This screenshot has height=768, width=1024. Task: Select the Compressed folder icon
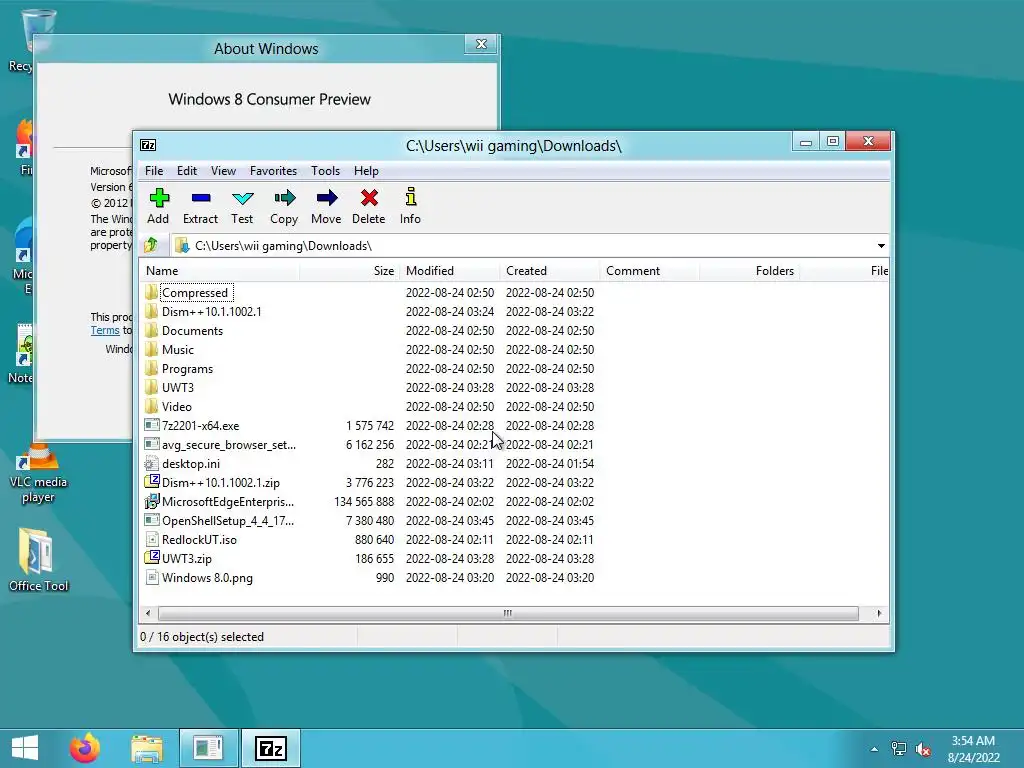pyautogui.click(x=152, y=293)
